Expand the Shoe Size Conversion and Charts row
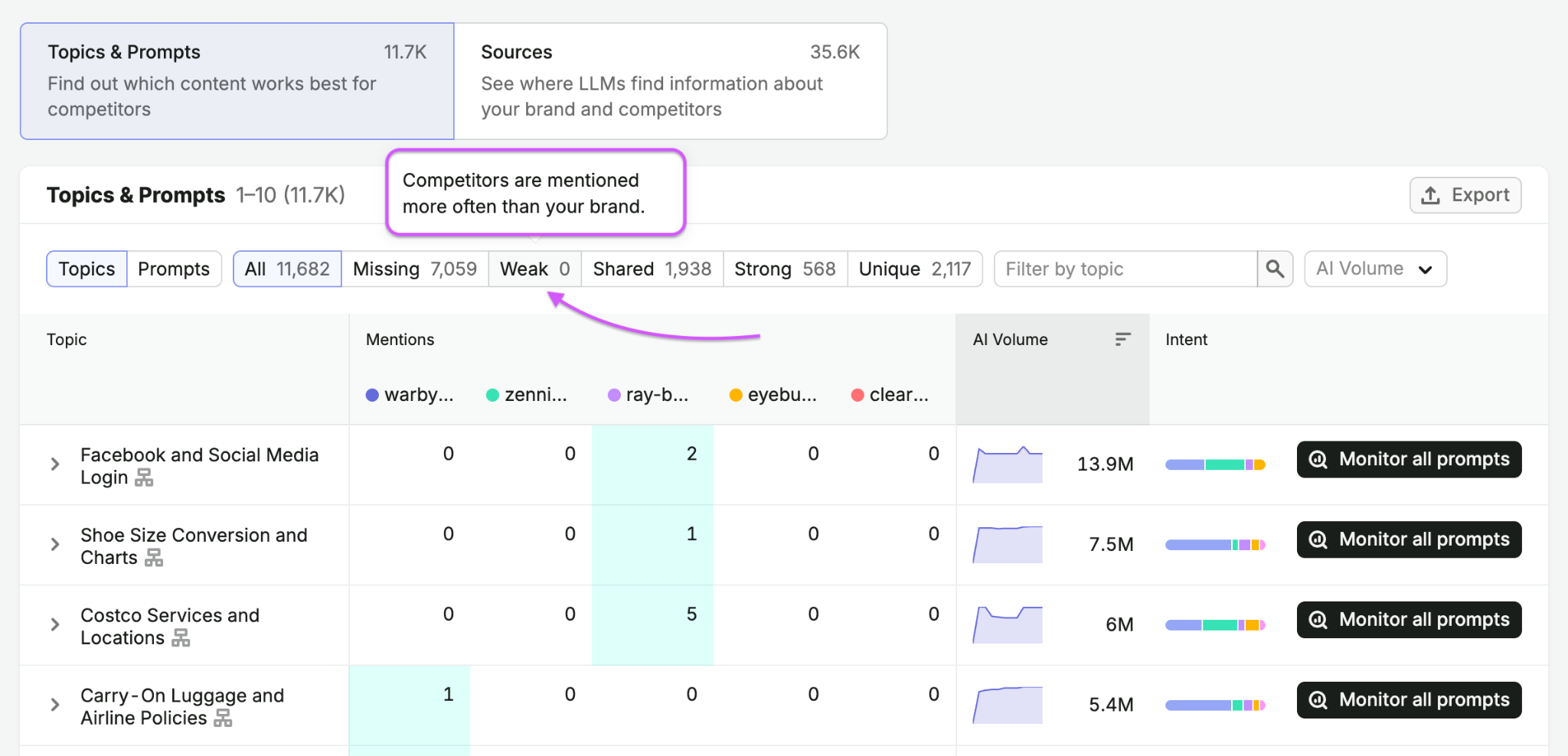The height and width of the screenshot is (756, 1568). 55,544
